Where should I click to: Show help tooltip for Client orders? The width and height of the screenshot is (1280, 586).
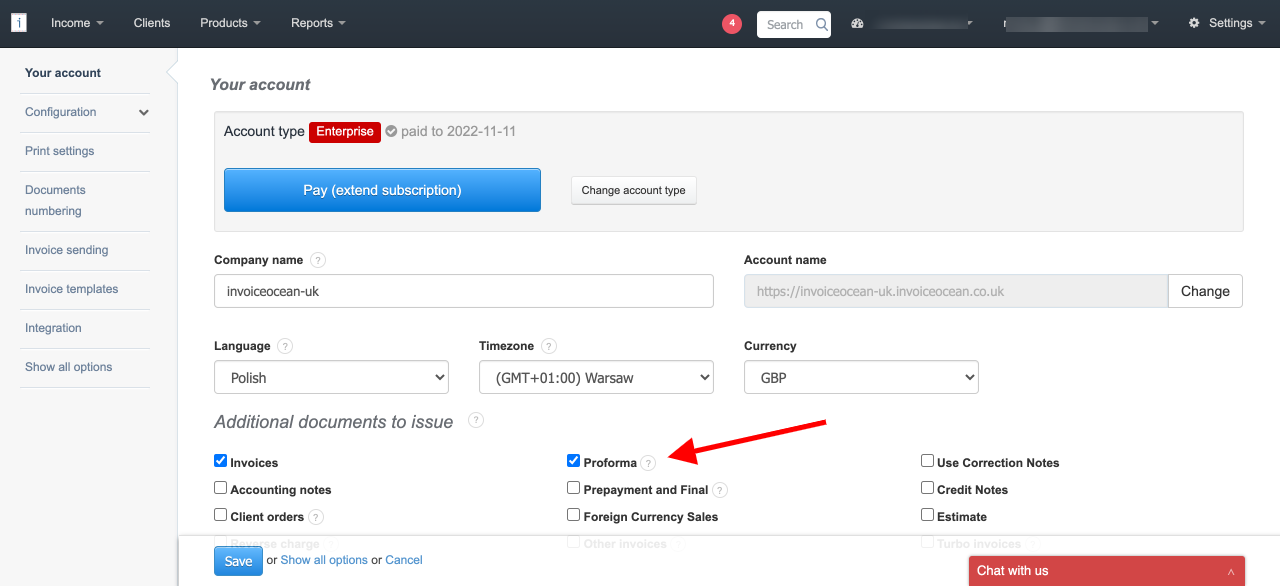[316, 517]
